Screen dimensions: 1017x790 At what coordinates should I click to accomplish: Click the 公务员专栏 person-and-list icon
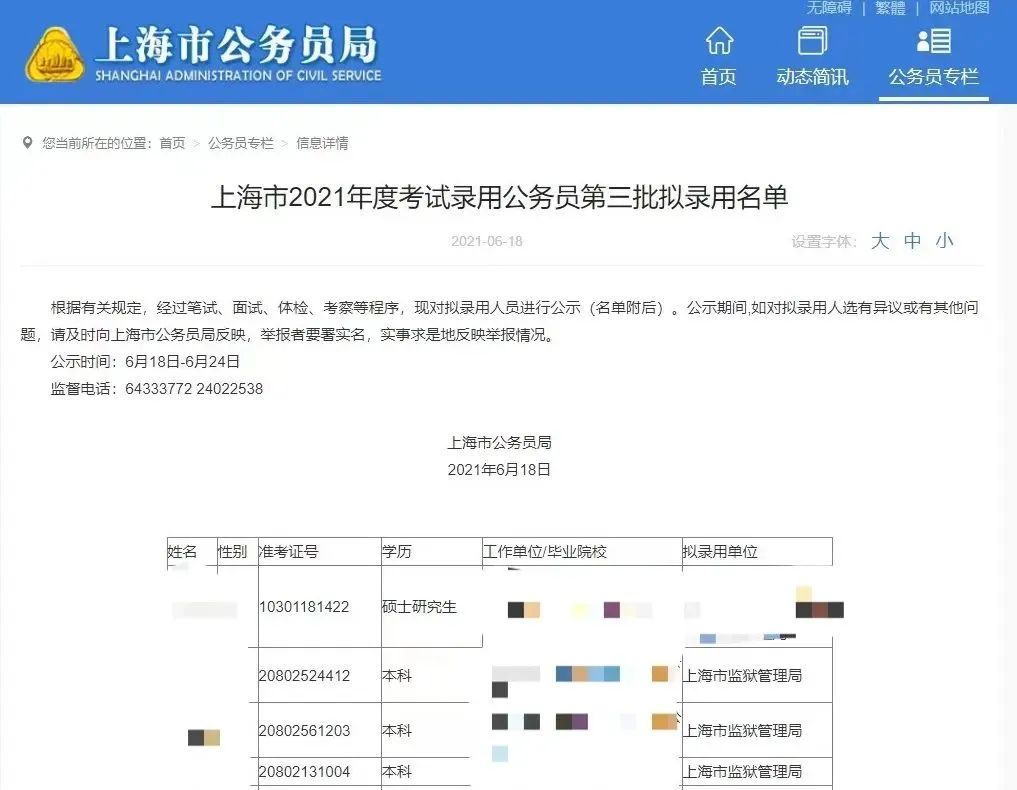tap(932, 40)
